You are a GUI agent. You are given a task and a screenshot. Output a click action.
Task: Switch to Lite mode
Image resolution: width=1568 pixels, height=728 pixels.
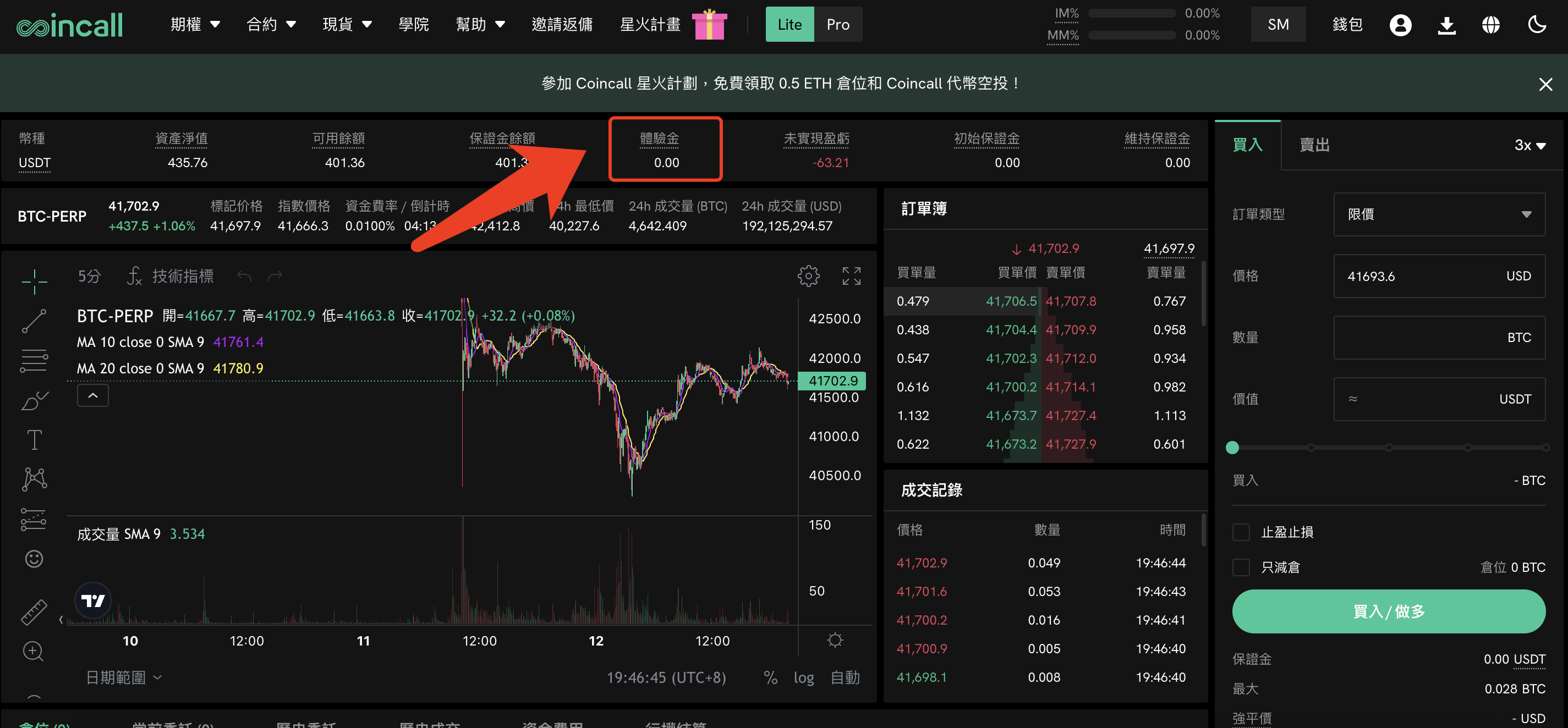[x=790, y=24]
